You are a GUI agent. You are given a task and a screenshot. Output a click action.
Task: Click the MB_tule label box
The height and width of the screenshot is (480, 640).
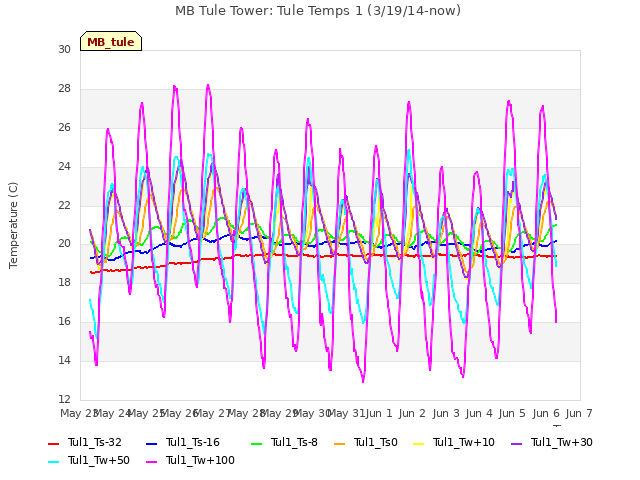(111, 41)
